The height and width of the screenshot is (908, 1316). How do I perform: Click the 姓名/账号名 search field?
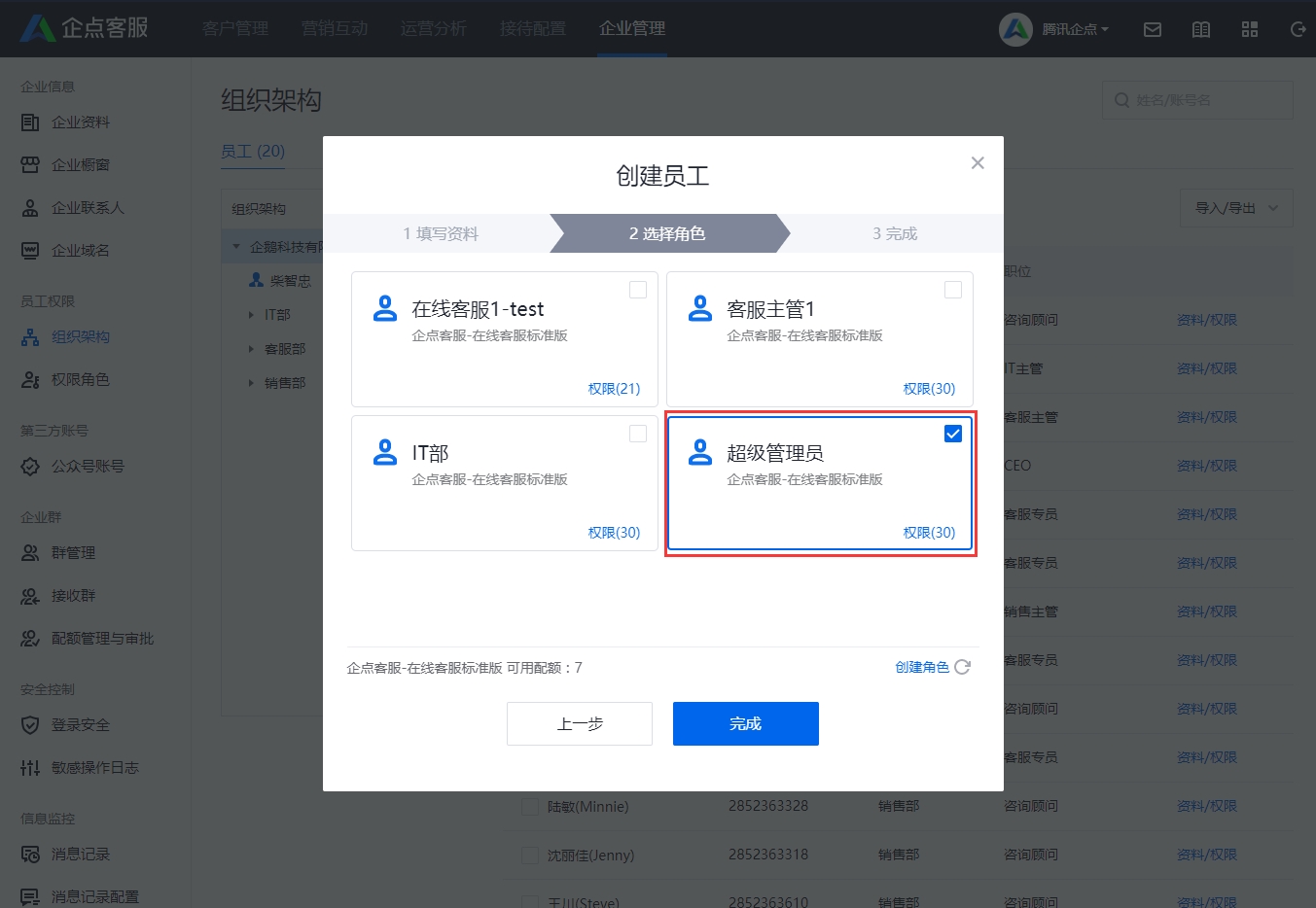pos(1197,100)
